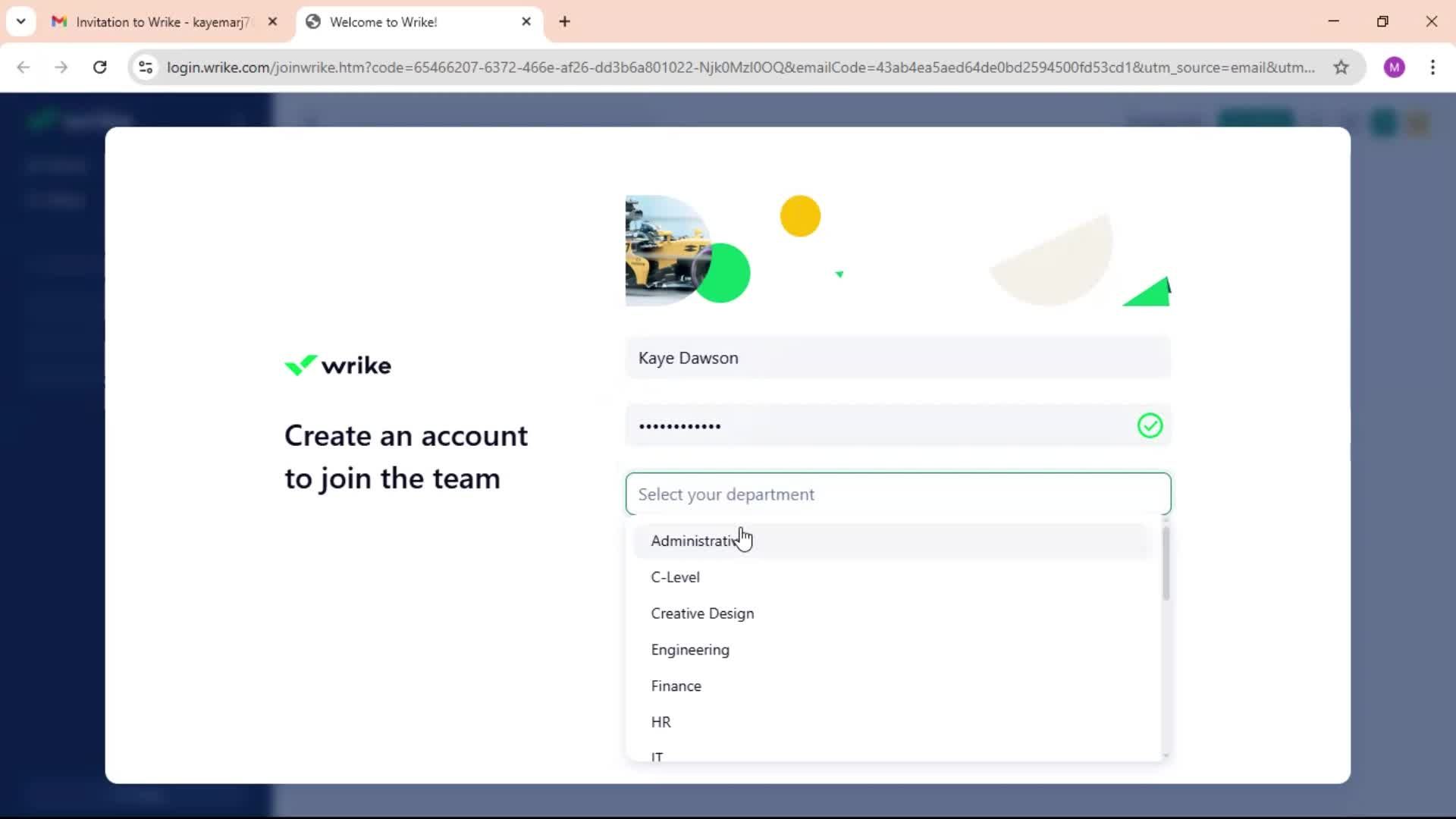Choose HR from department list
This screenshot has height=819, width=1456.
893,723
